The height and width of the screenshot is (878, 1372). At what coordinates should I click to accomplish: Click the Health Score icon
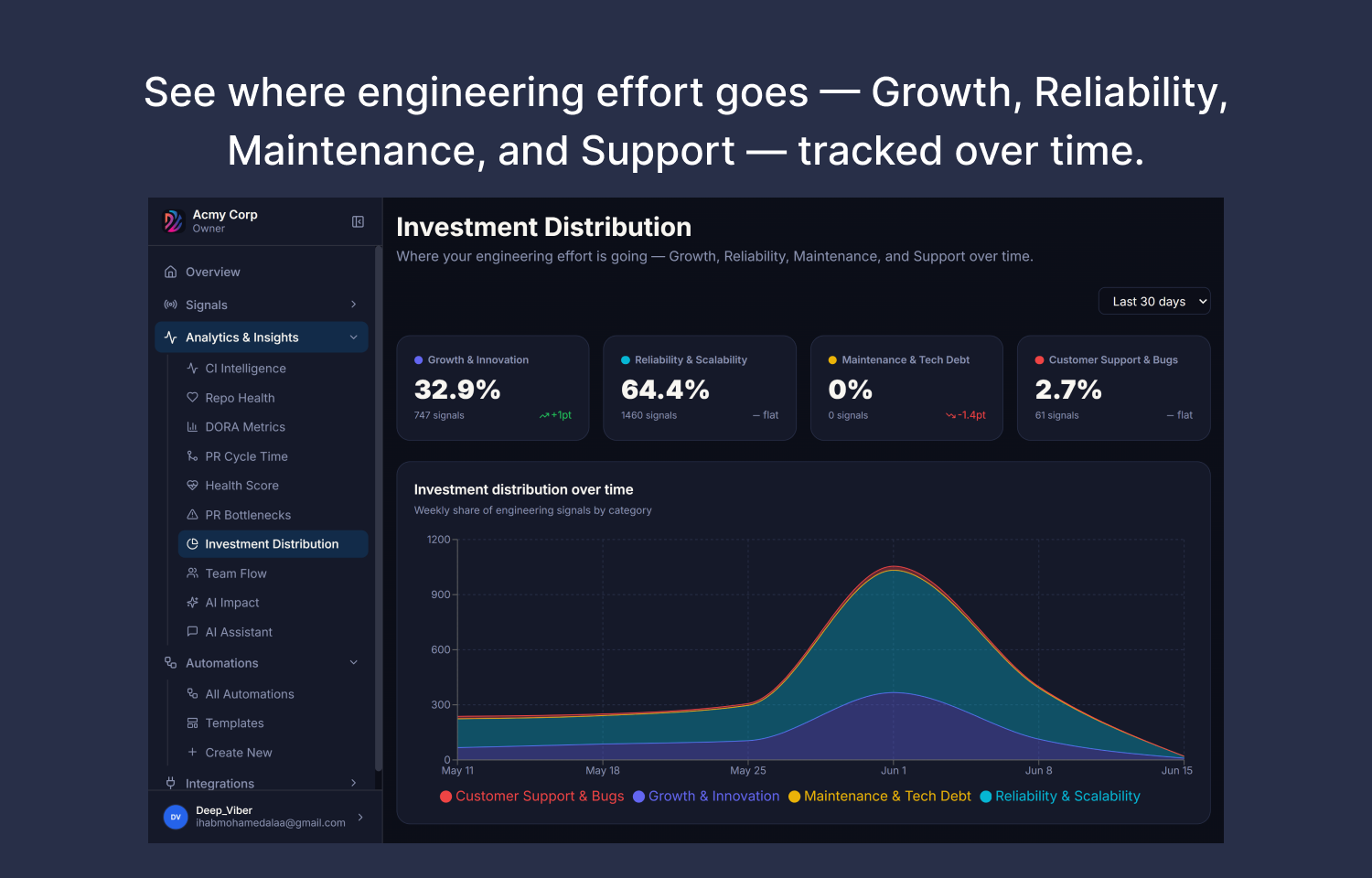(192, 486)
